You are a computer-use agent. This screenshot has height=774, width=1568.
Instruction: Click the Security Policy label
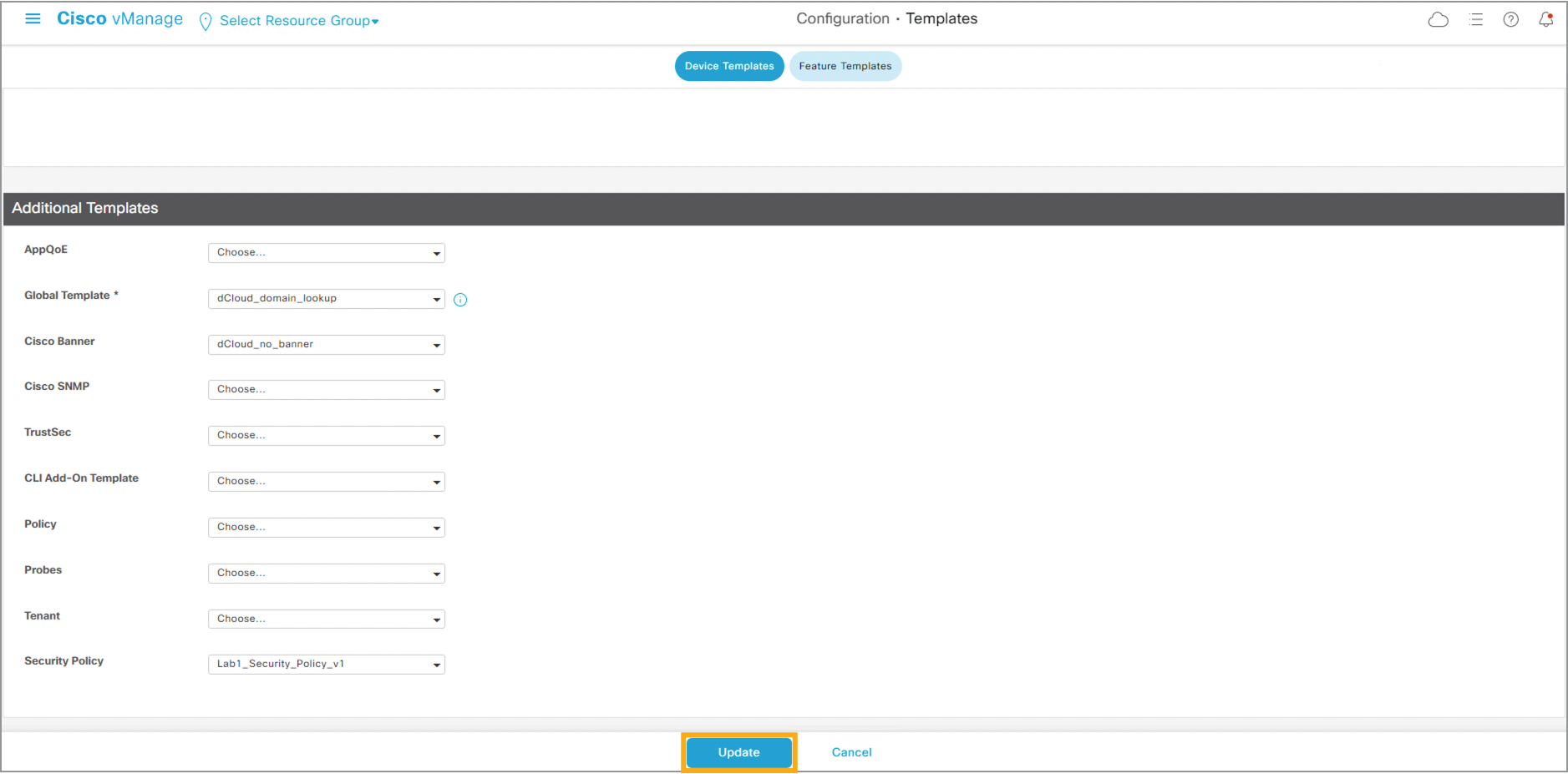pyautogui.click(x=63, y=660)
